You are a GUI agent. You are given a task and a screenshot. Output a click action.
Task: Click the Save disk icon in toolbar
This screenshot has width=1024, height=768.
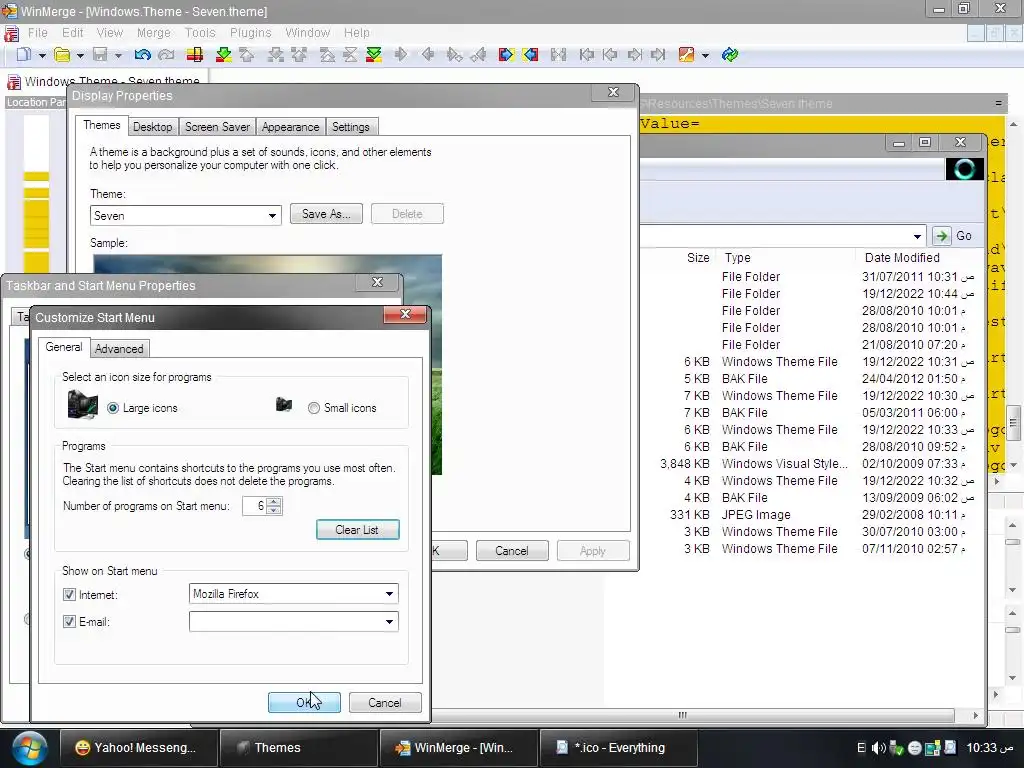[100, 55]
